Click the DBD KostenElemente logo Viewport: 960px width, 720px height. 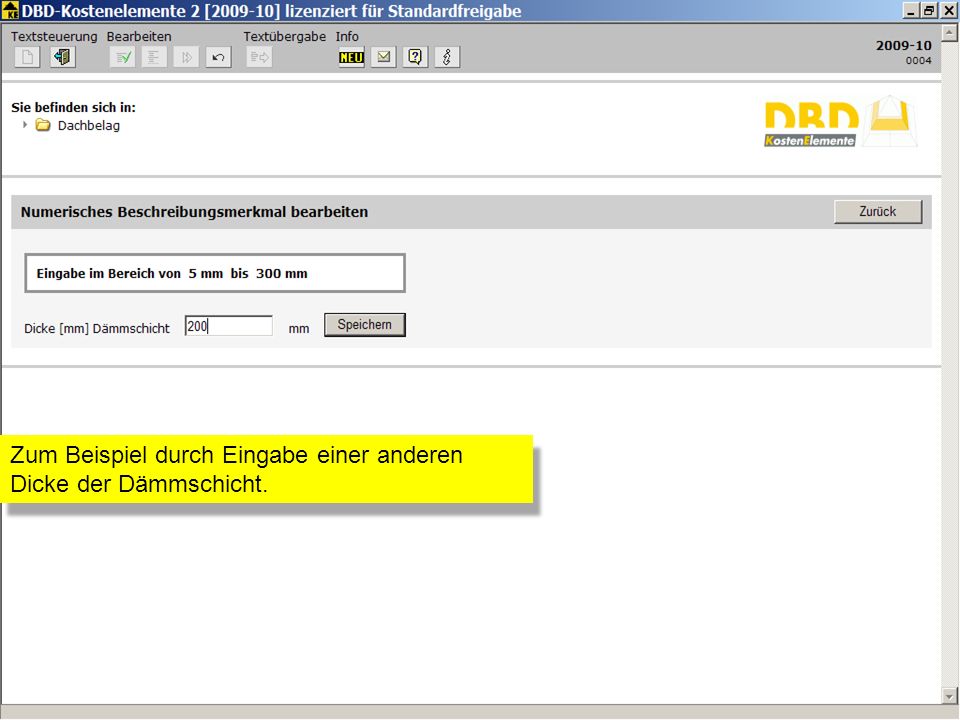[841, 121]
